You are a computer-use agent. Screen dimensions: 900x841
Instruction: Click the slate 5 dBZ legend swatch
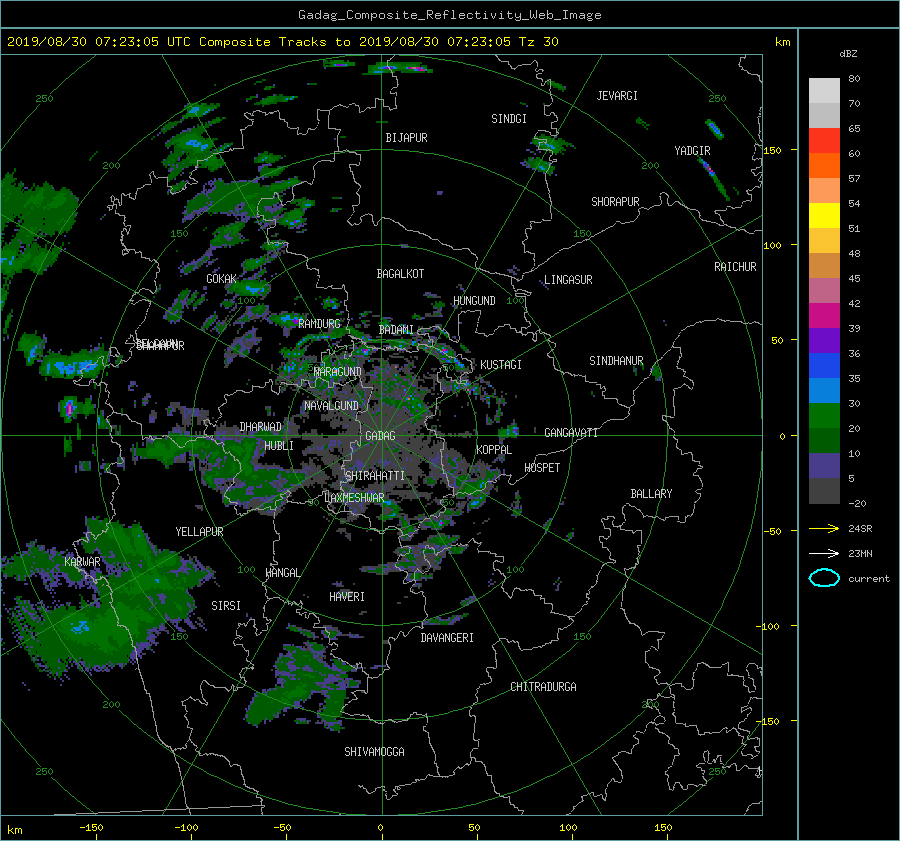pos(824,466)
